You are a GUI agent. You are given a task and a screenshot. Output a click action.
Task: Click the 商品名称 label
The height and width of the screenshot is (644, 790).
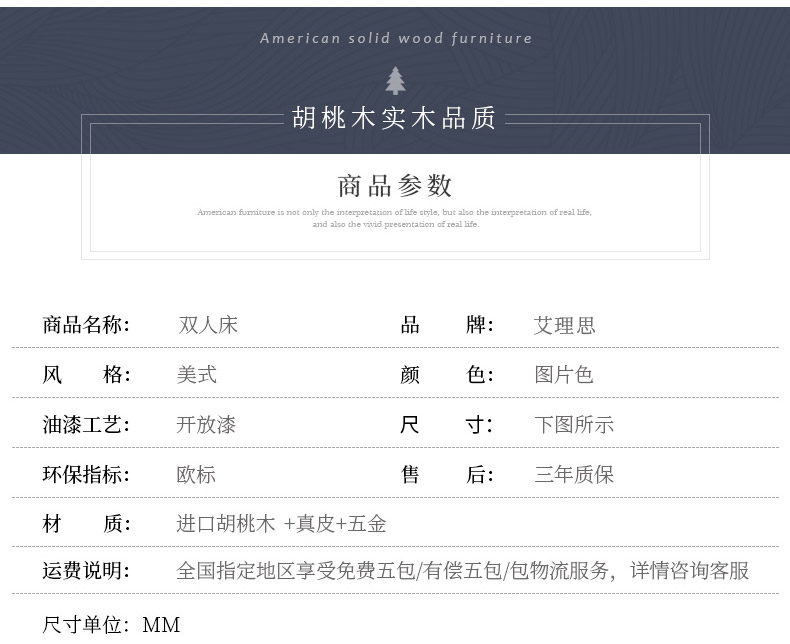tap(86, 325)
